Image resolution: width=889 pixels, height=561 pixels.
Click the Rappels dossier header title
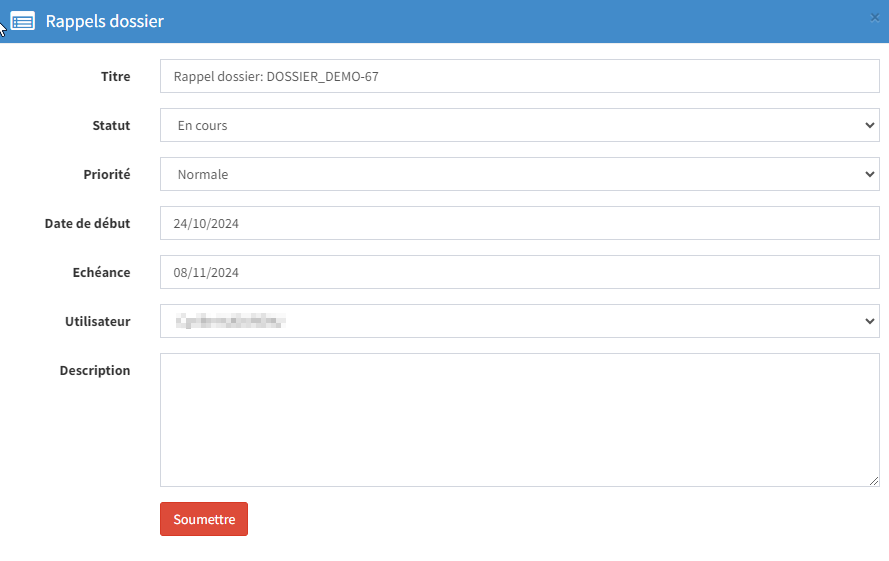104,21
